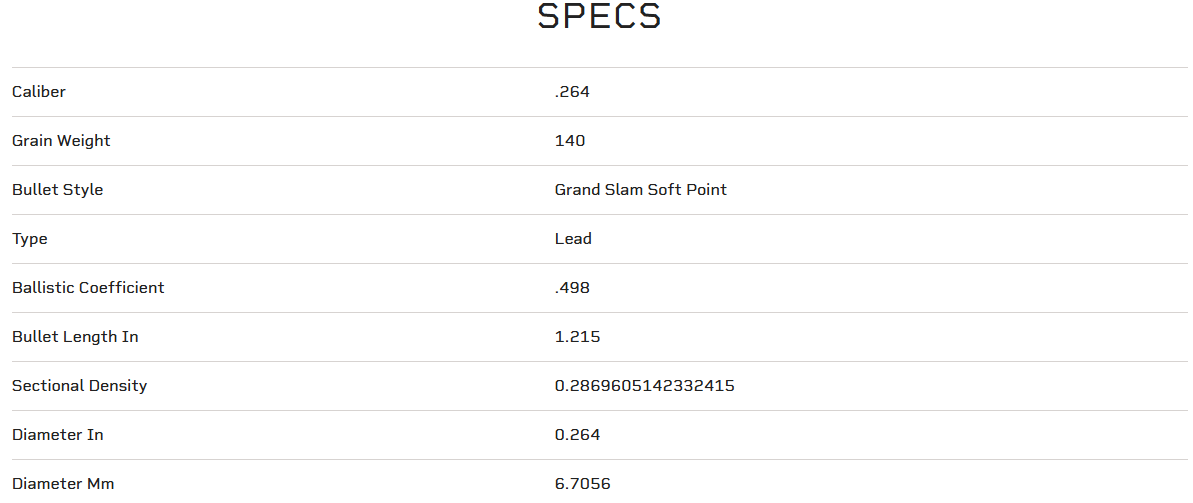The width and height of the screenshot is (1193, 503).
Task: Click the SPECS heading
Action: tap(599, 16)
